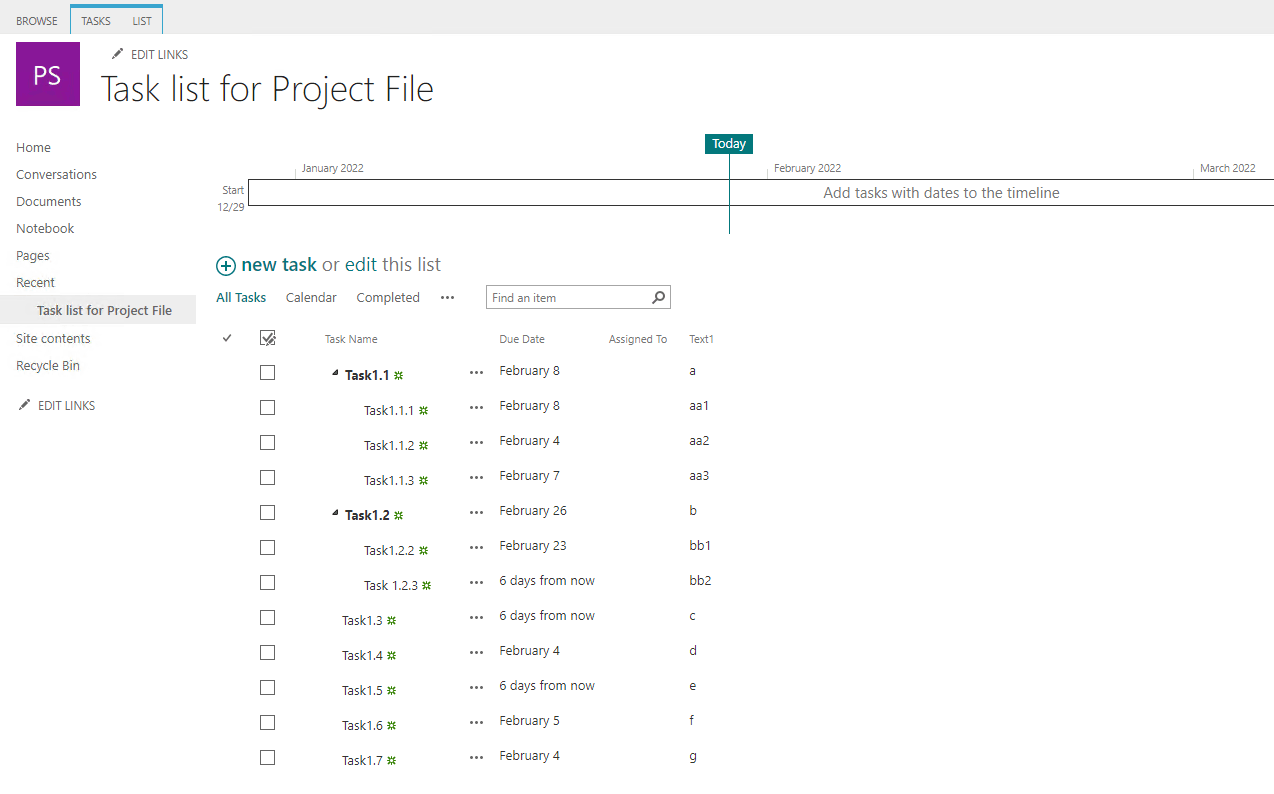Open Conversations in the sidebar
1274x794 pixels.
(x=56, y=174)
